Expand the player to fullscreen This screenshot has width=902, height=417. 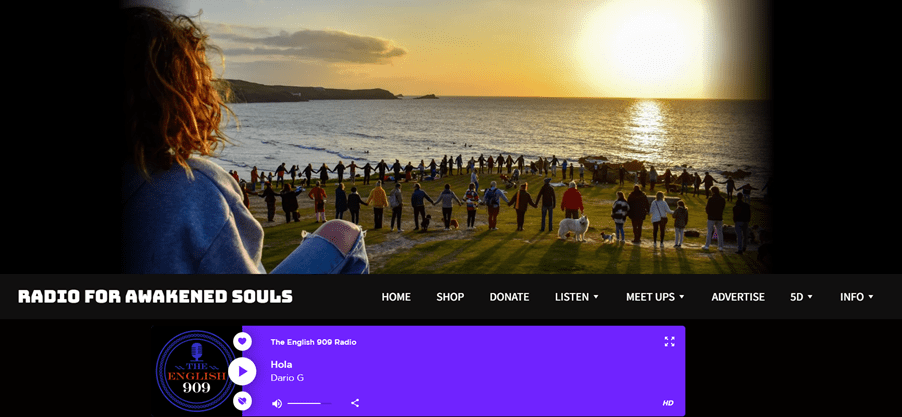[669, 342]
